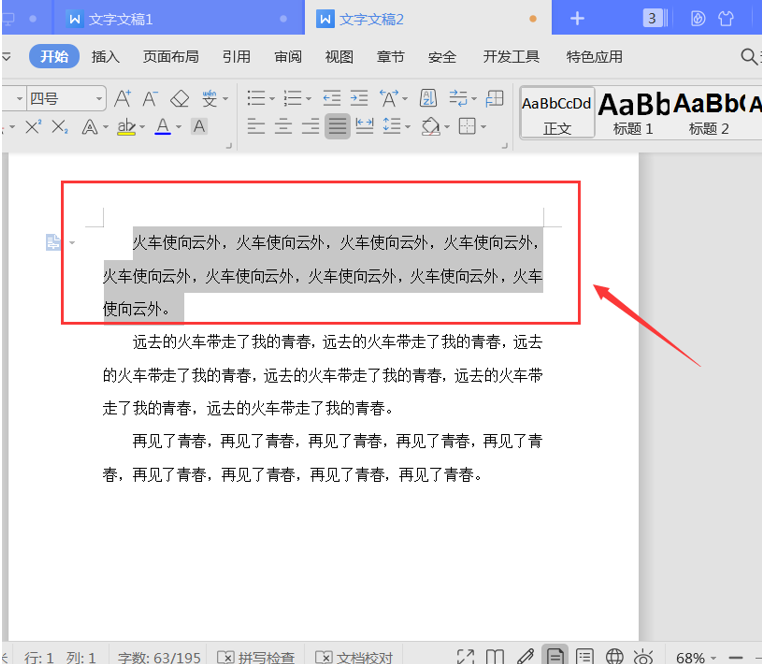Switch to fullscreen view icon in status bar
Screen dimensions: 762x664
(466, 656)
